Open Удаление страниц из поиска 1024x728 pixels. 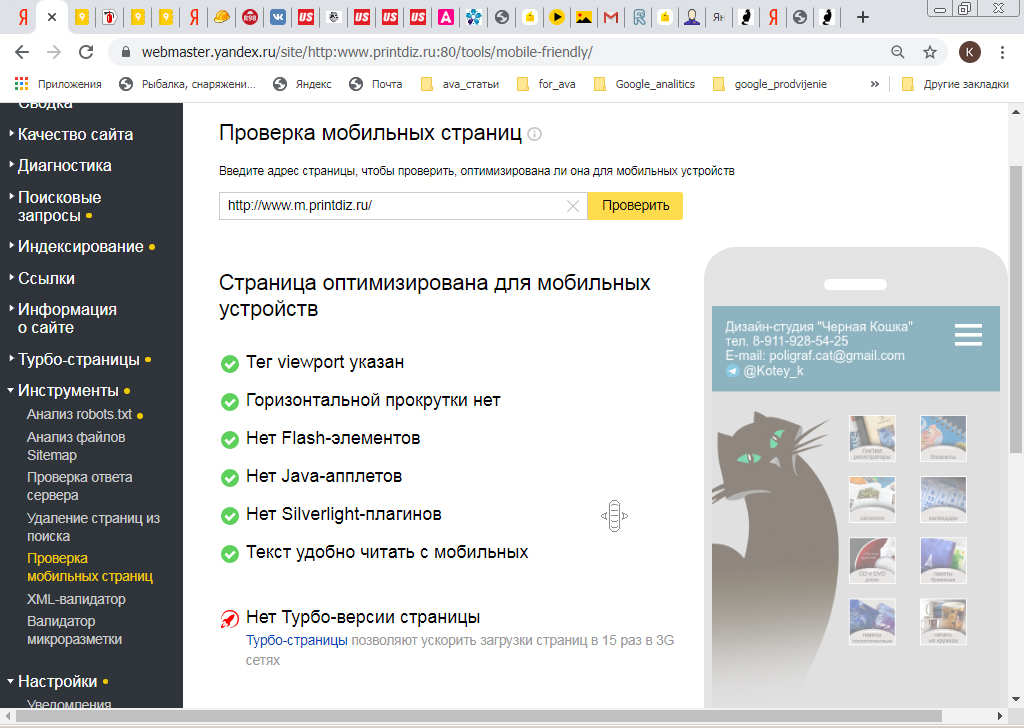93,527
